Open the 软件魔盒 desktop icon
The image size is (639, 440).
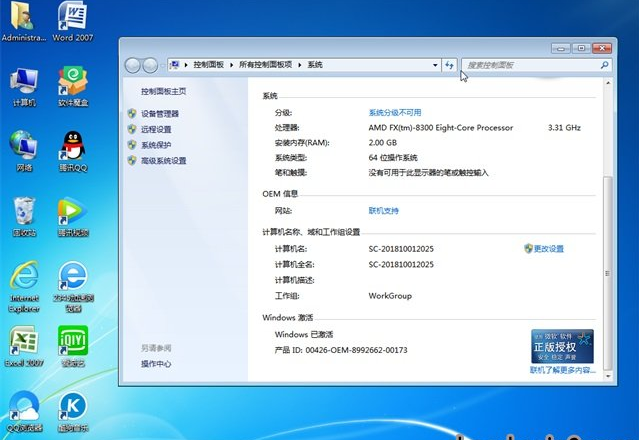73,87
